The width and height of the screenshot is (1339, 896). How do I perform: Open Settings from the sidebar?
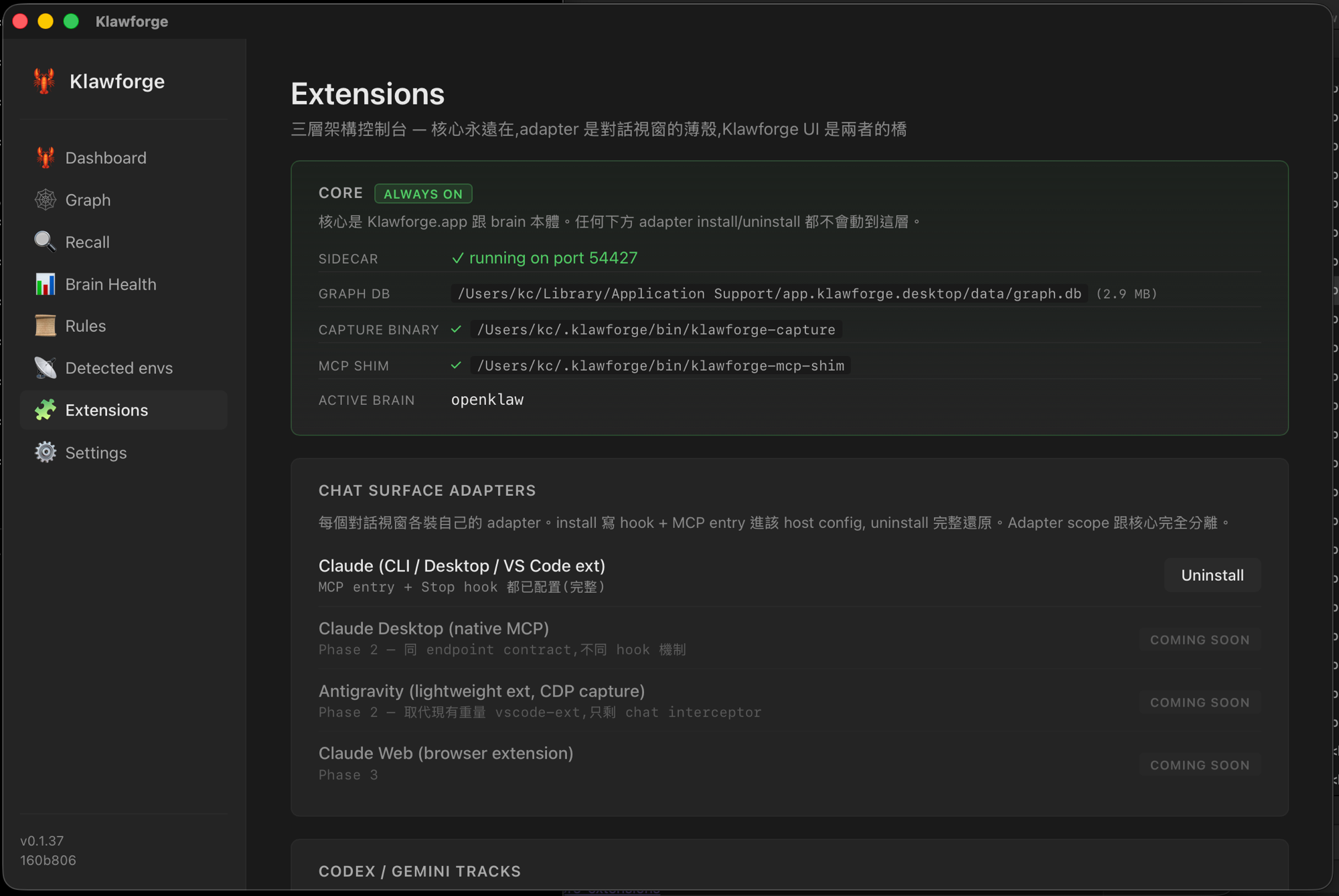(124, 453)
